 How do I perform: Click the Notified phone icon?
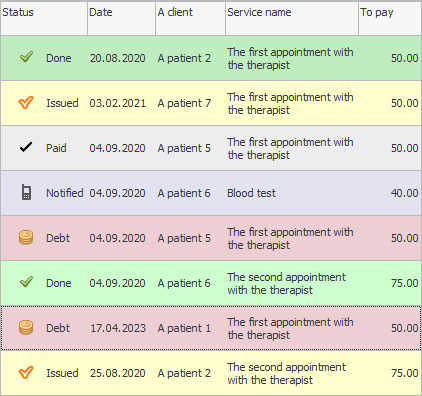click(x=26, y=192)
